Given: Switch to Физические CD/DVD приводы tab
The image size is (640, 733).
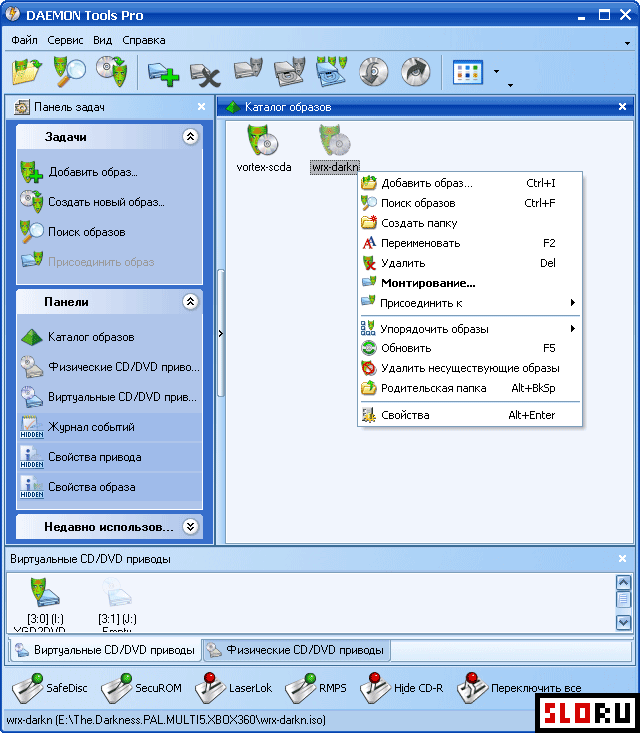Looking at the screenshot, I should [x=296, y=650].
